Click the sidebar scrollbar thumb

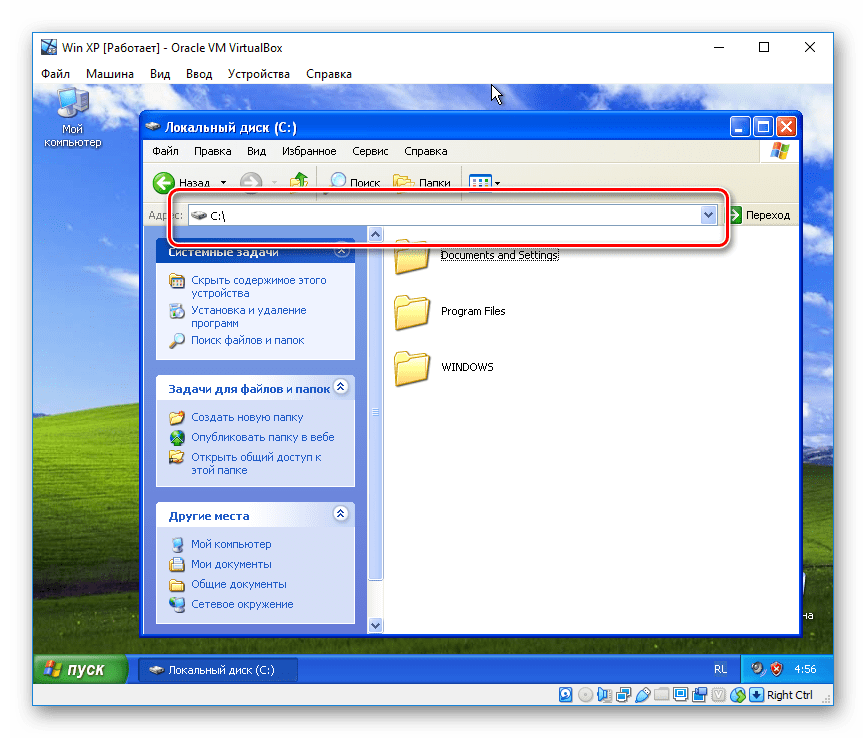(376, 412)
